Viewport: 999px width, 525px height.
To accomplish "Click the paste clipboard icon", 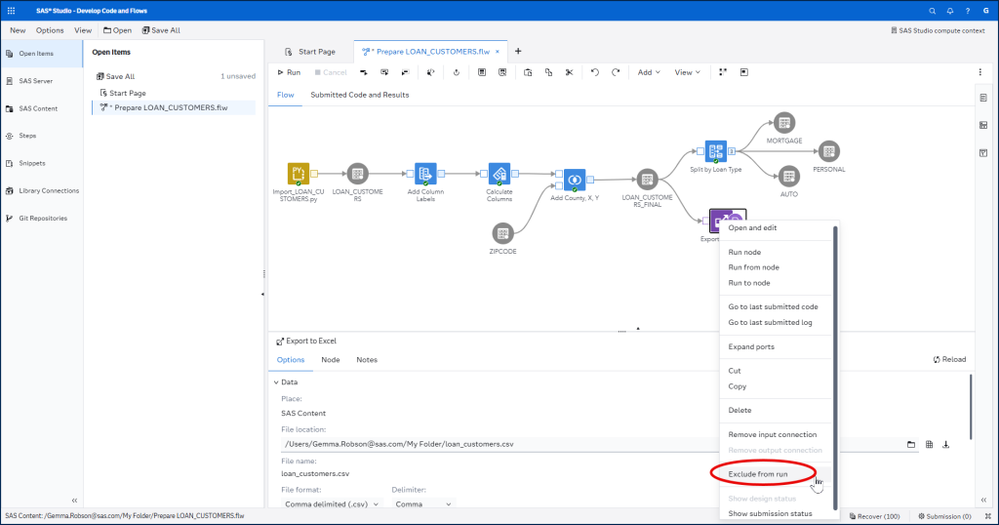I will click(528, 73).
